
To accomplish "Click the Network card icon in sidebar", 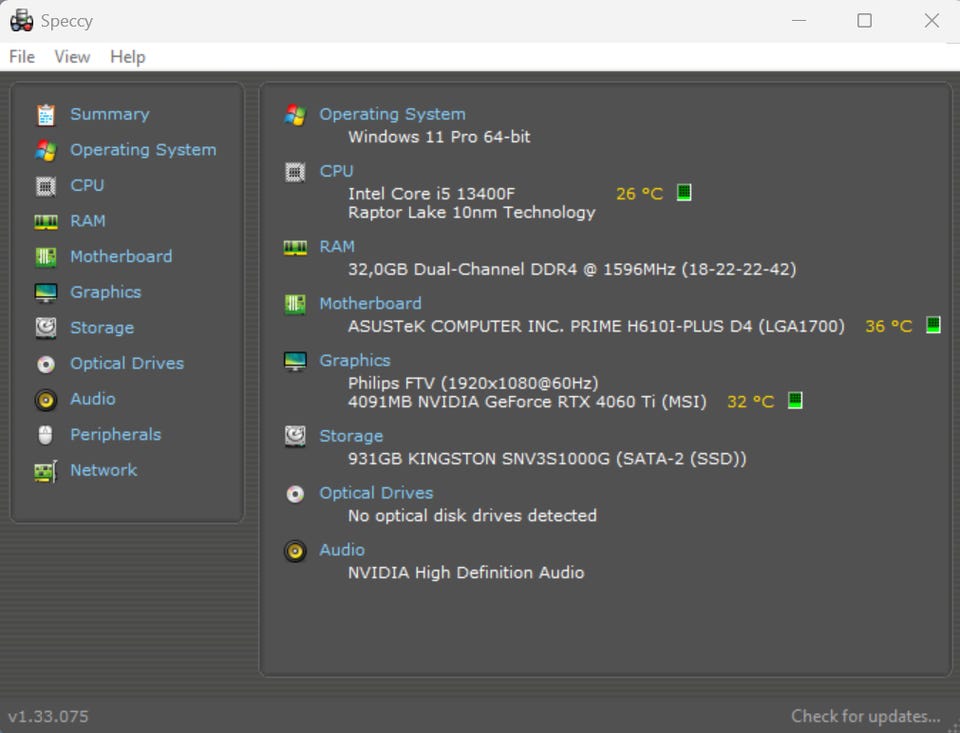I will point(46,471).
